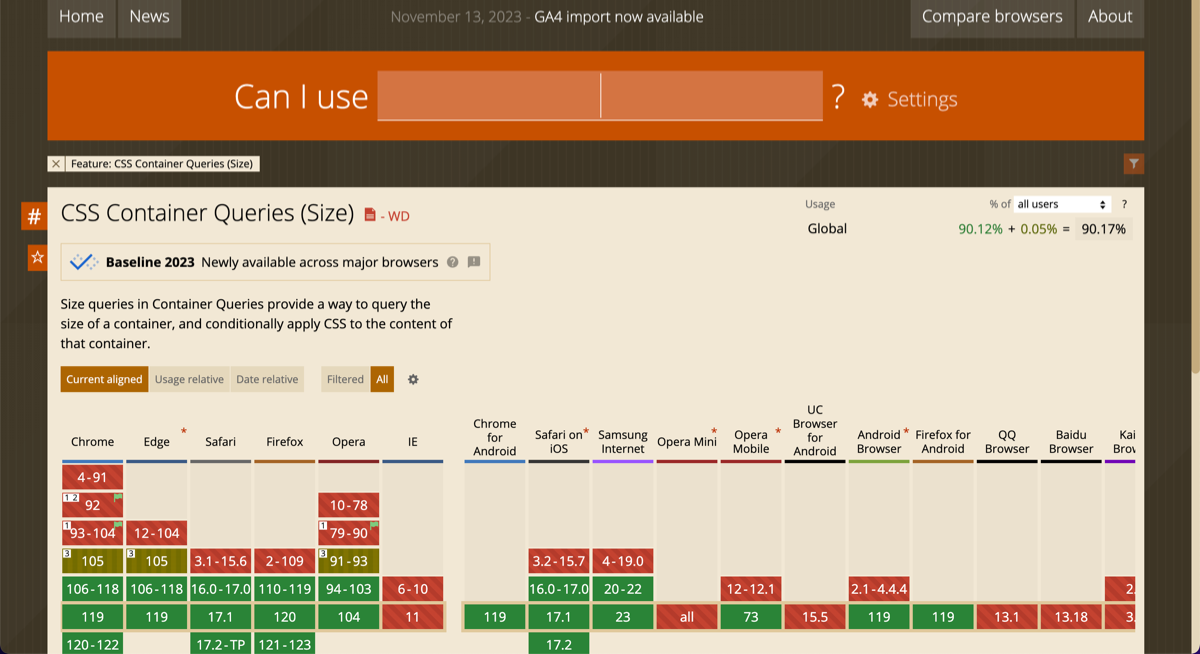1200x654 pixels.
Task: Click the star favorites icon in the sidebar
Action: pos(36,257)
